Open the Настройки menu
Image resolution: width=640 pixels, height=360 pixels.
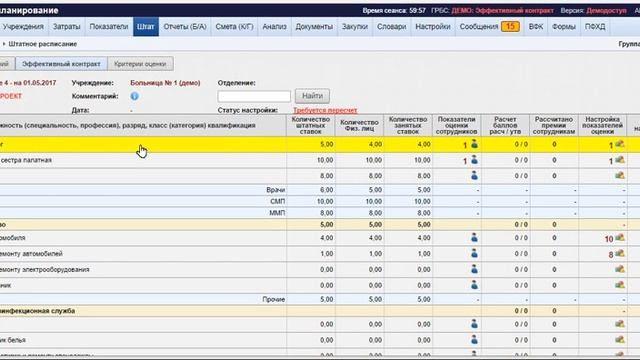point(433,27)
